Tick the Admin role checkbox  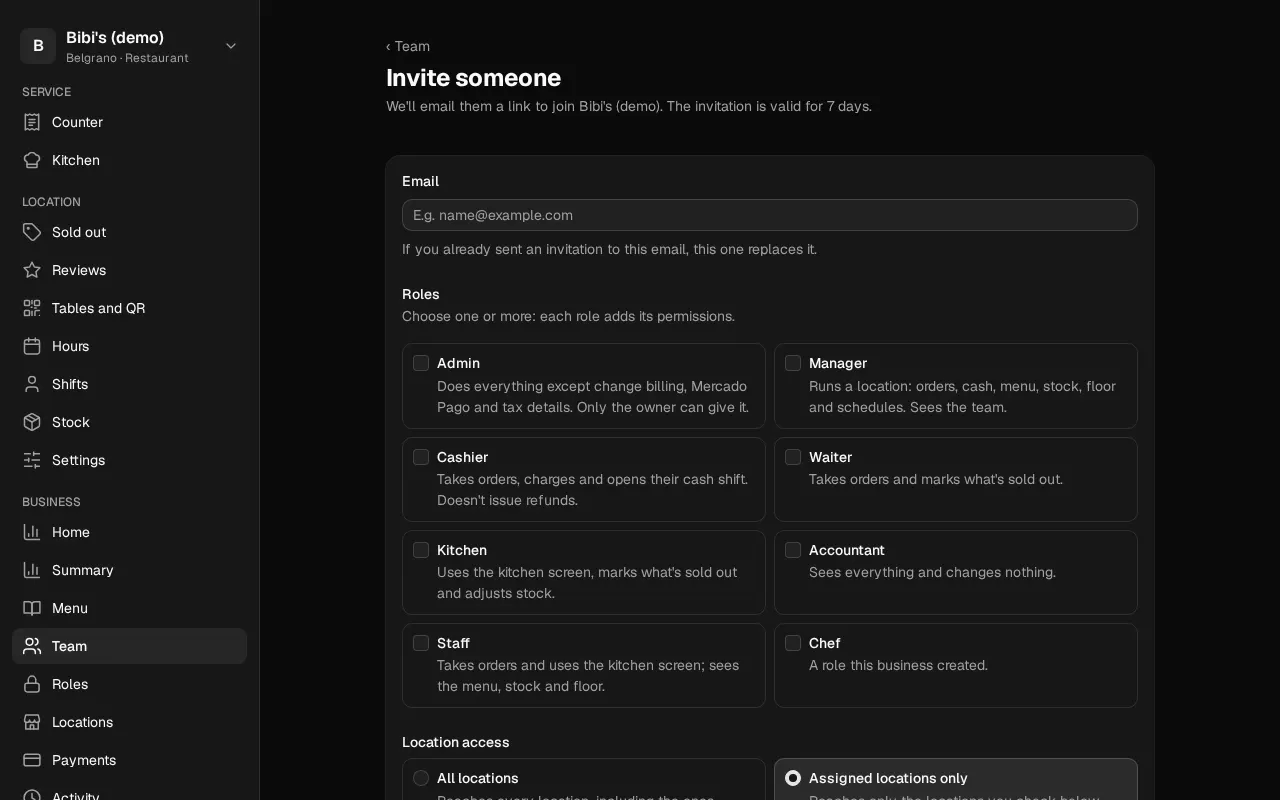coord(421,363)
